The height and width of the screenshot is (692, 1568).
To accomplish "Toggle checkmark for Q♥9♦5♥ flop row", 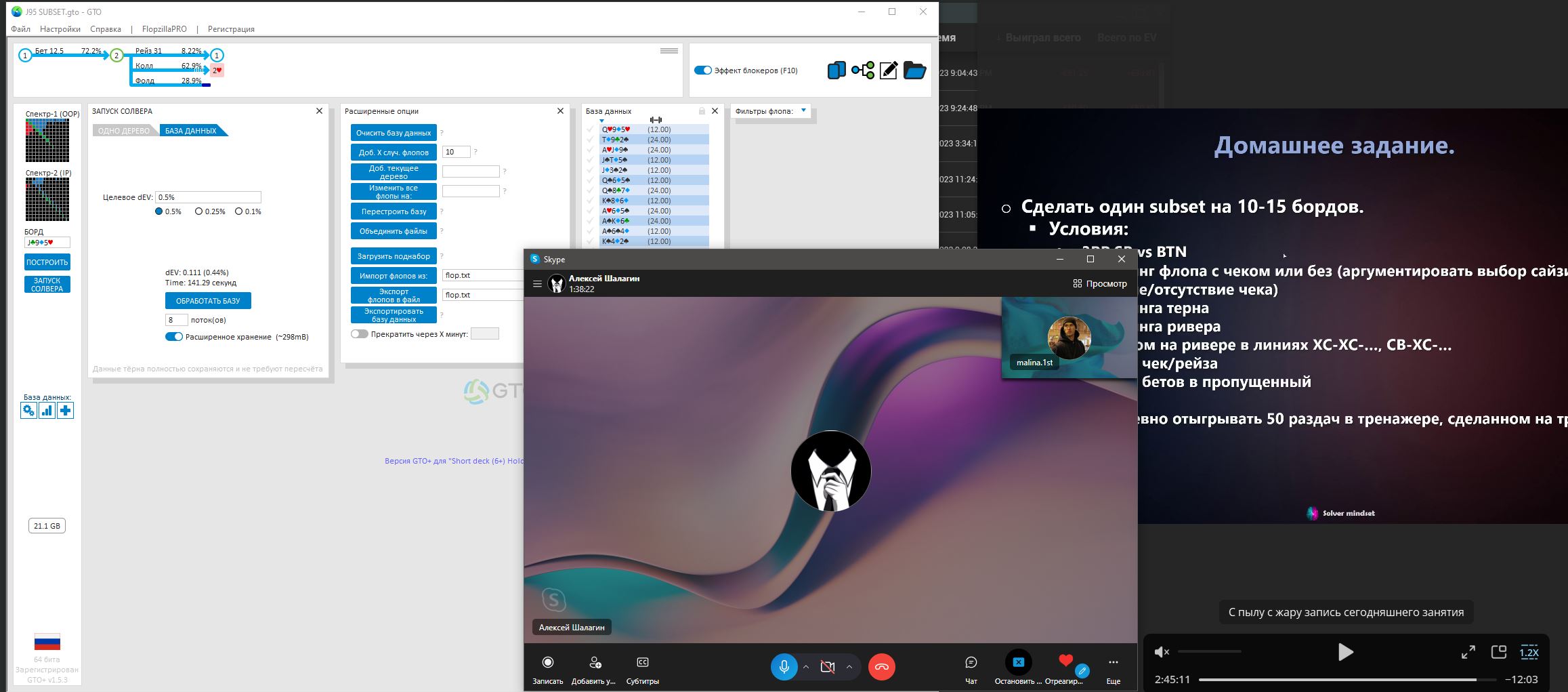I will (x=591, y=129).
